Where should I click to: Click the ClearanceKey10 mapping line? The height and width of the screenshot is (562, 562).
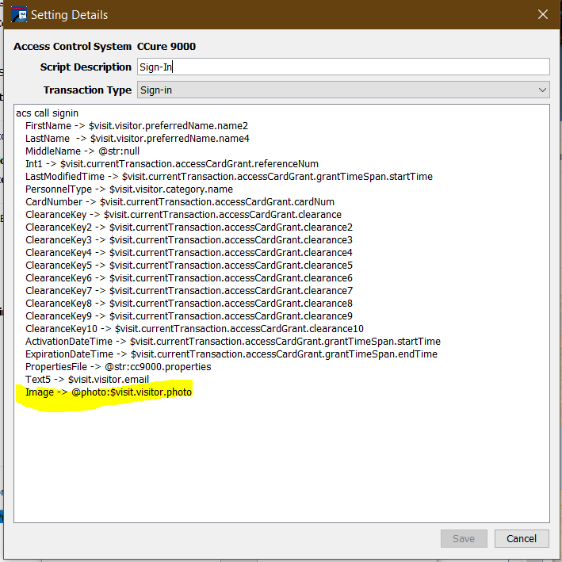coord(194,329)
